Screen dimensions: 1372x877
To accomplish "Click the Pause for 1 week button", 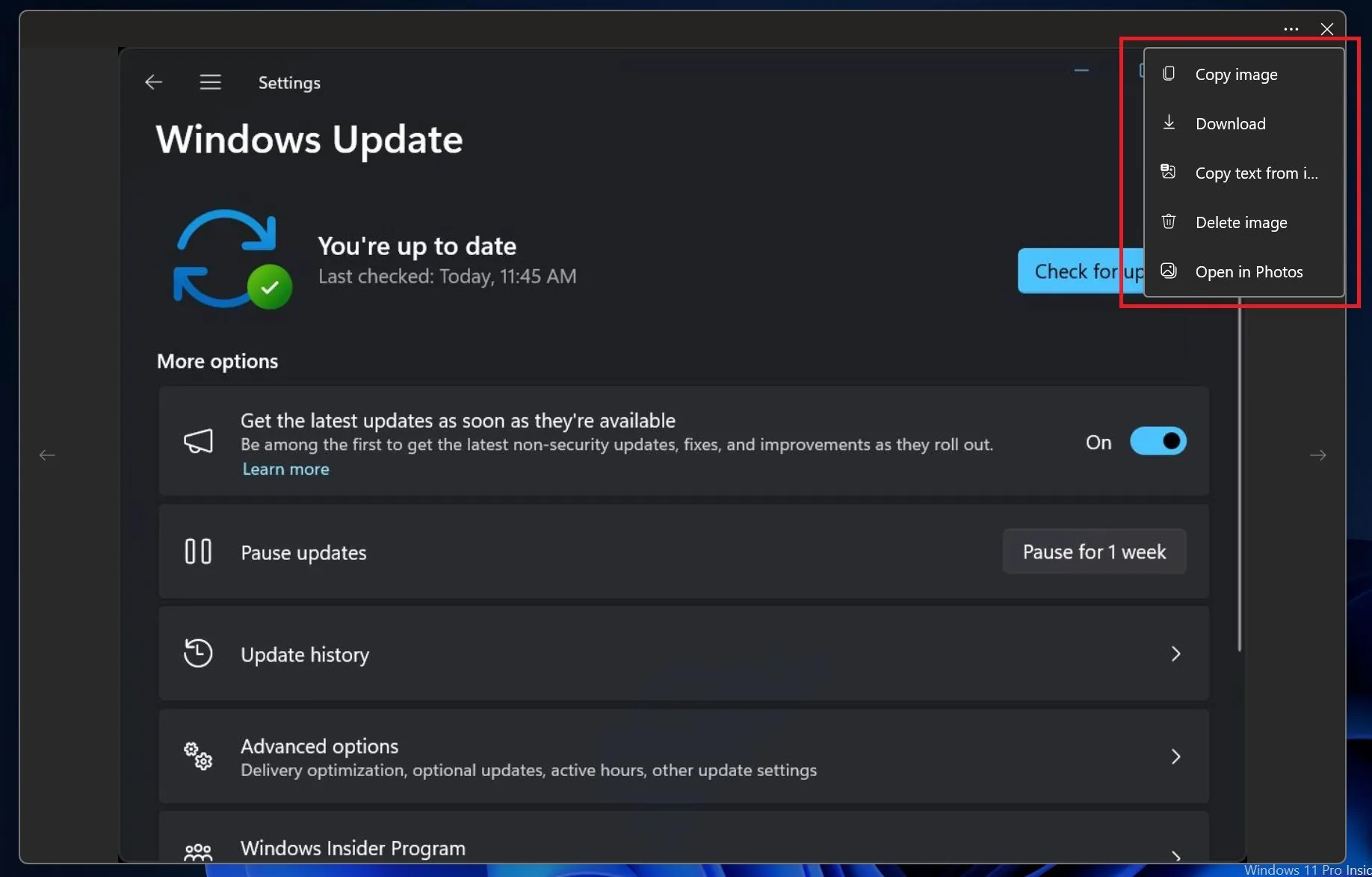I will (1093, 552).
